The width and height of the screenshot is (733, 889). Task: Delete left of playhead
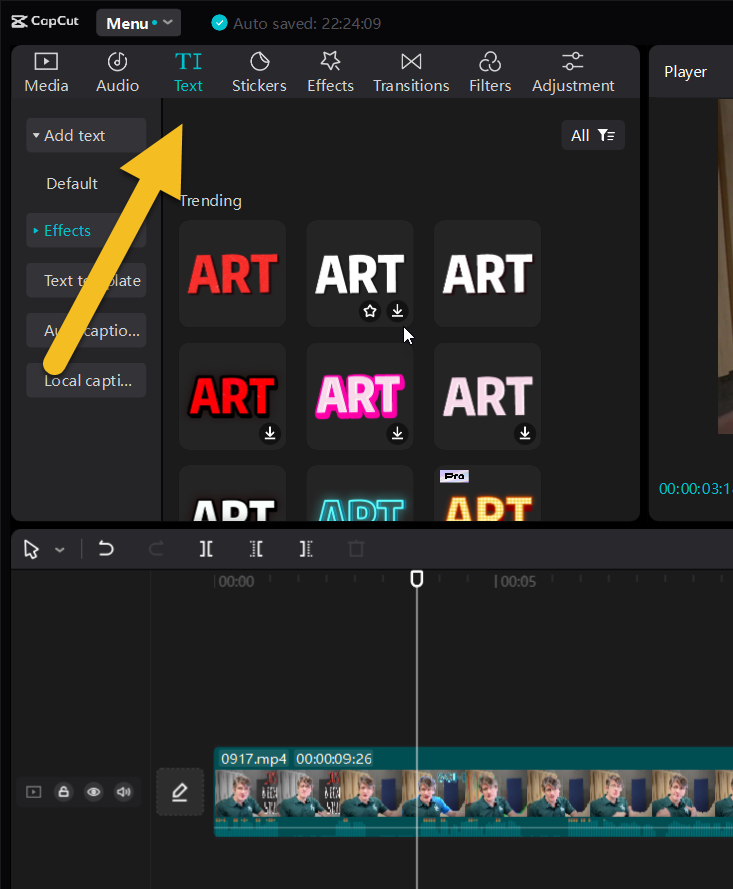click(x=256, y=549)
